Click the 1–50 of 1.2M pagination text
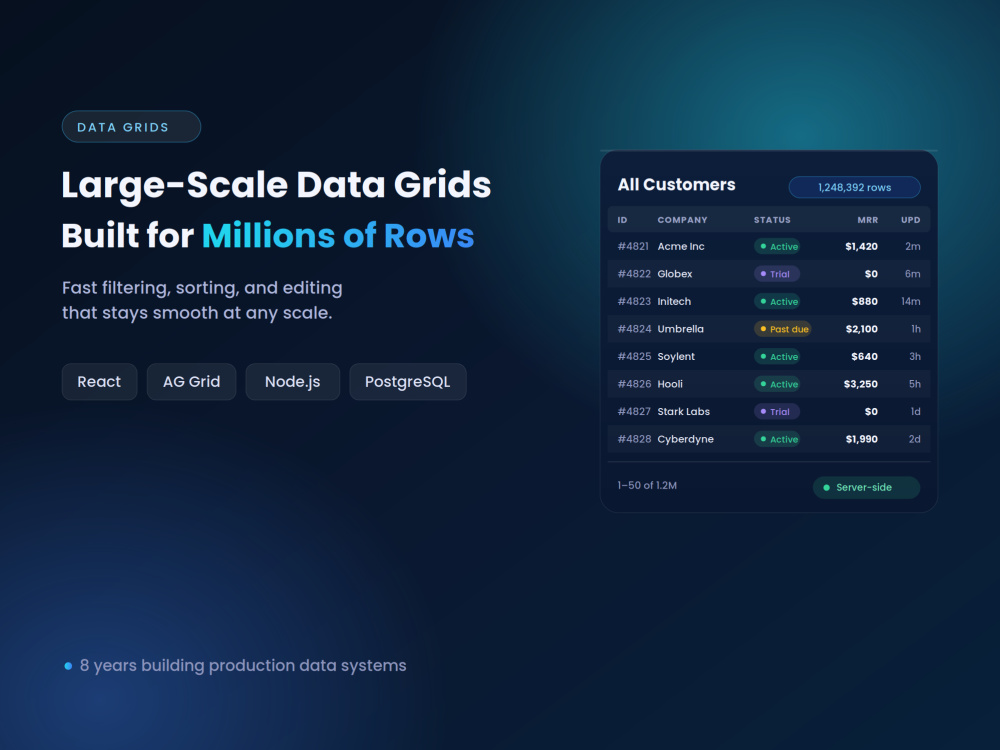This screenshot has height=750, width=1000. [647, 485]
